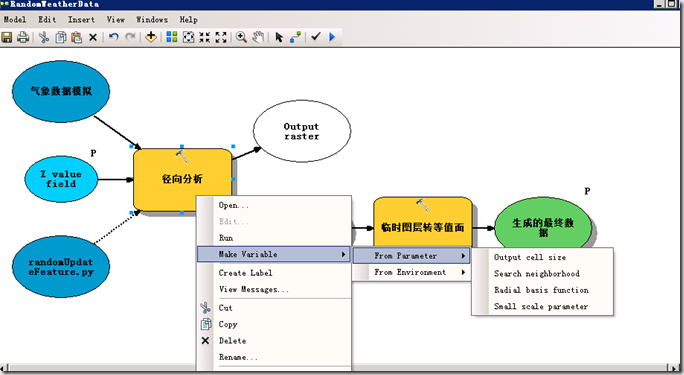Choose Copy in context menu
This screenshot has height=375, width=684.
[274, 324]
